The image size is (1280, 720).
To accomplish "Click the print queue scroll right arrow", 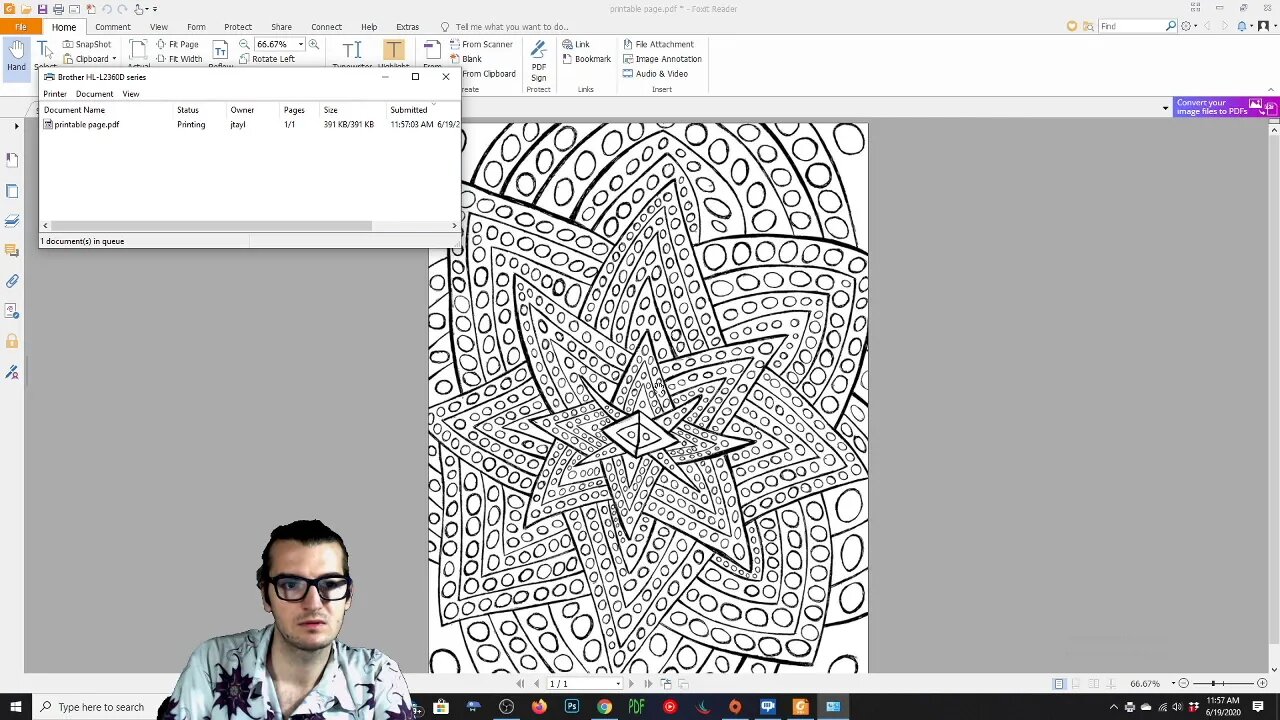I will click(454, 226).
